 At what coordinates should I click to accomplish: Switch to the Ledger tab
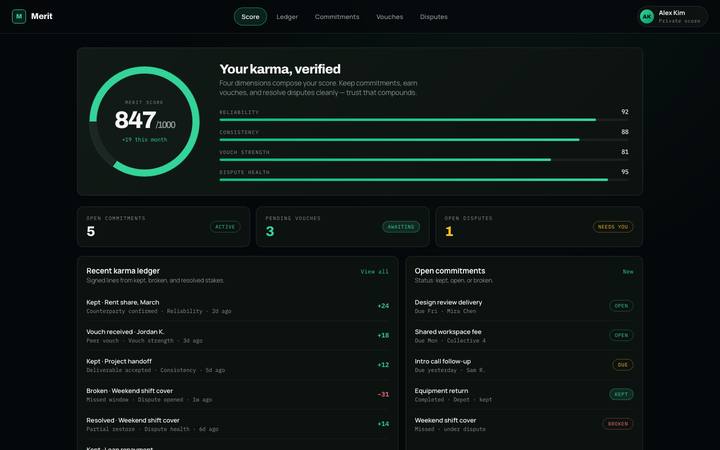tap(287, 17)
